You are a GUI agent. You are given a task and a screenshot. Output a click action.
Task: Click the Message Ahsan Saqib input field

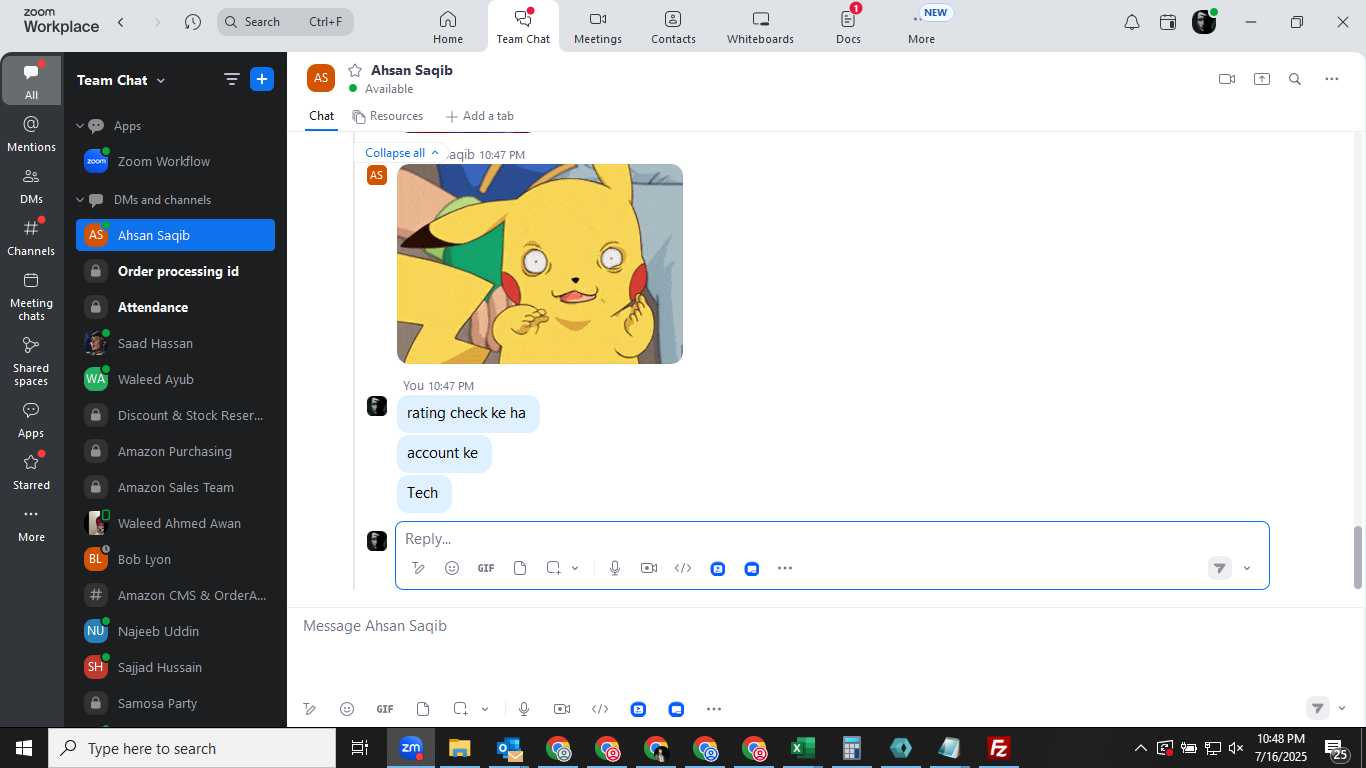(826, 626)
